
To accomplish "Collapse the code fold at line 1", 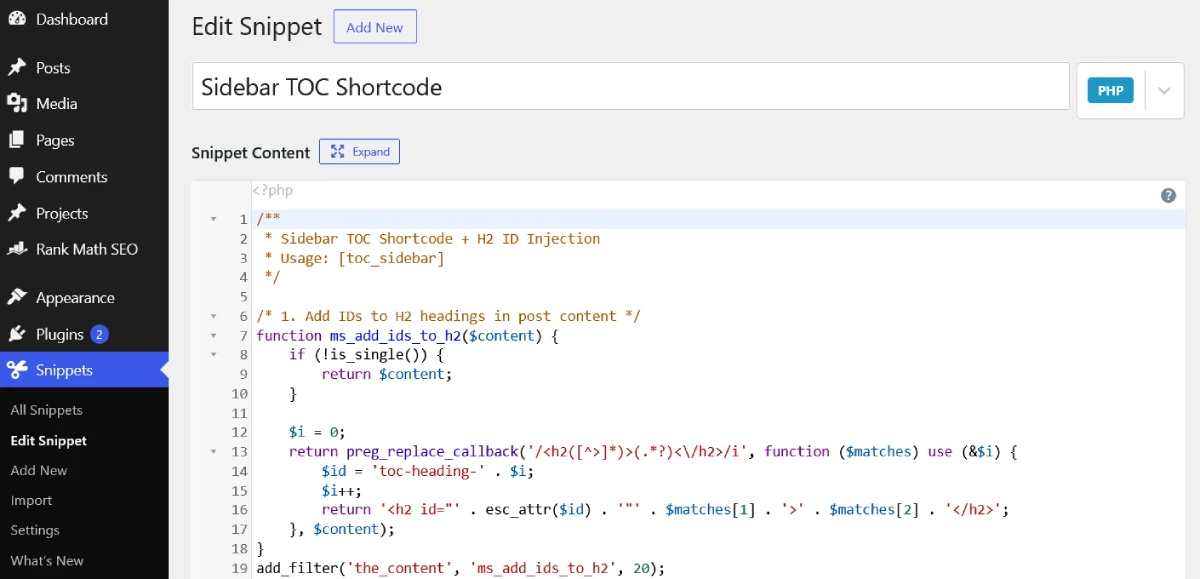I will (x=212, y=219).
